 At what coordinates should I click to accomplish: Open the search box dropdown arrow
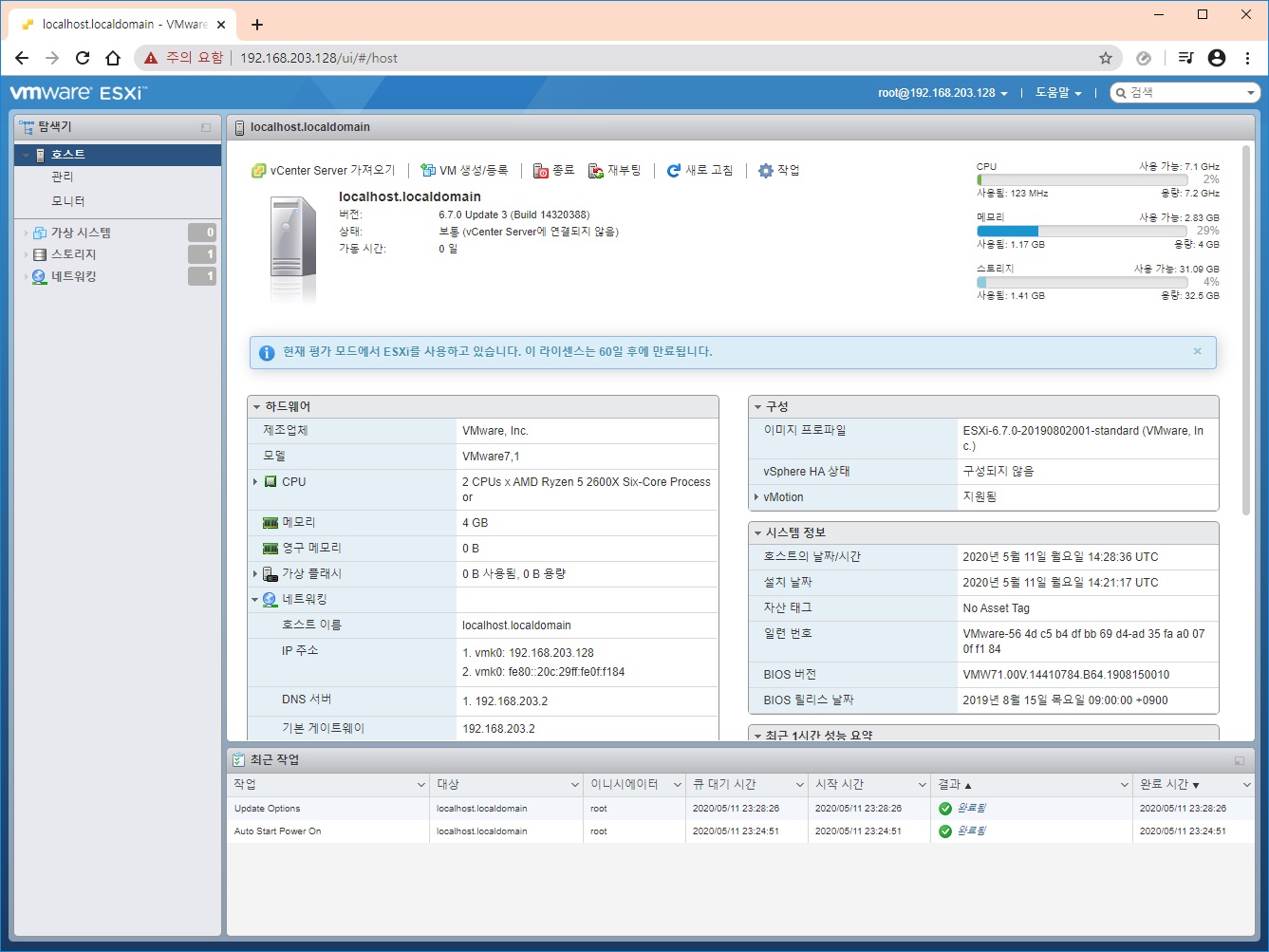(1251, 93)
